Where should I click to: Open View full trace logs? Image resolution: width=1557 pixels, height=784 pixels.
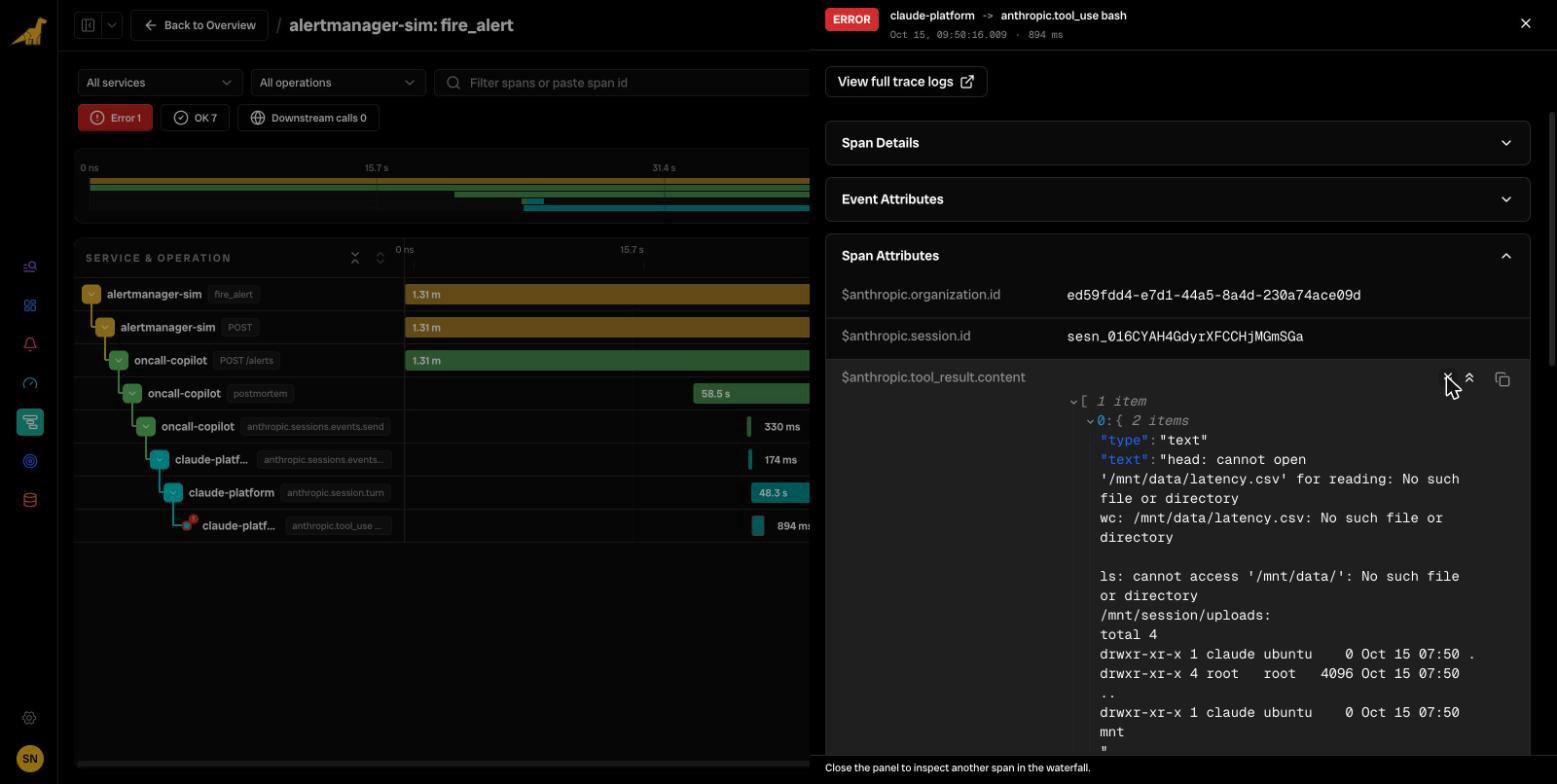[x=906, y=82]
